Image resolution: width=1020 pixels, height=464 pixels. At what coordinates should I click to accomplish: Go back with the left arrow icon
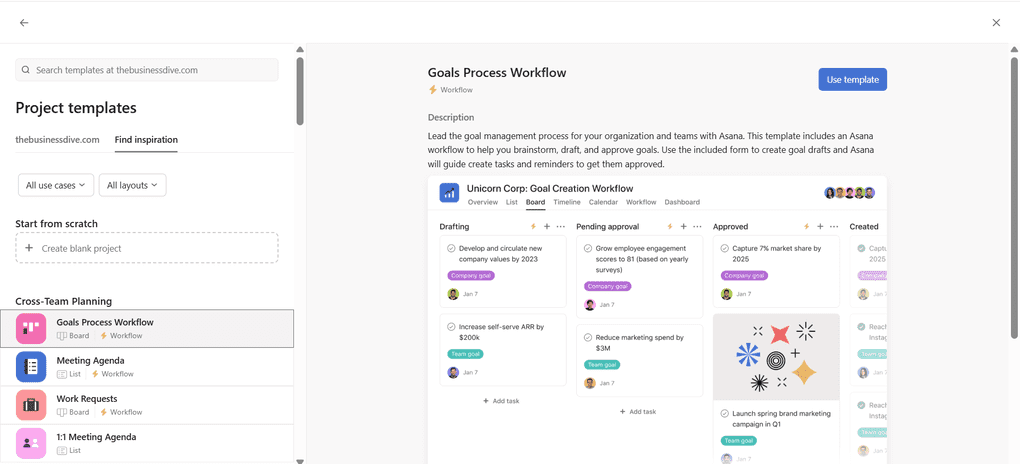[24, 23]
